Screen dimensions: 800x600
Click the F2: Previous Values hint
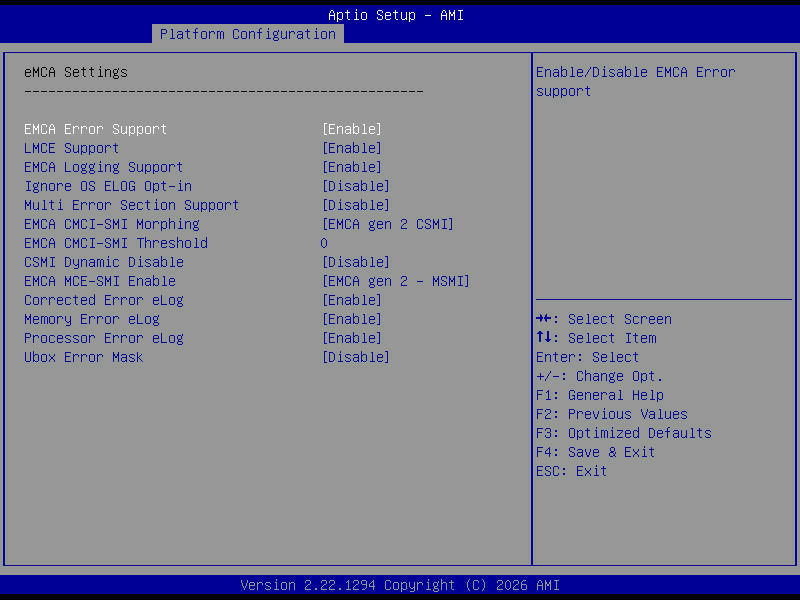(x=612, y=414)
